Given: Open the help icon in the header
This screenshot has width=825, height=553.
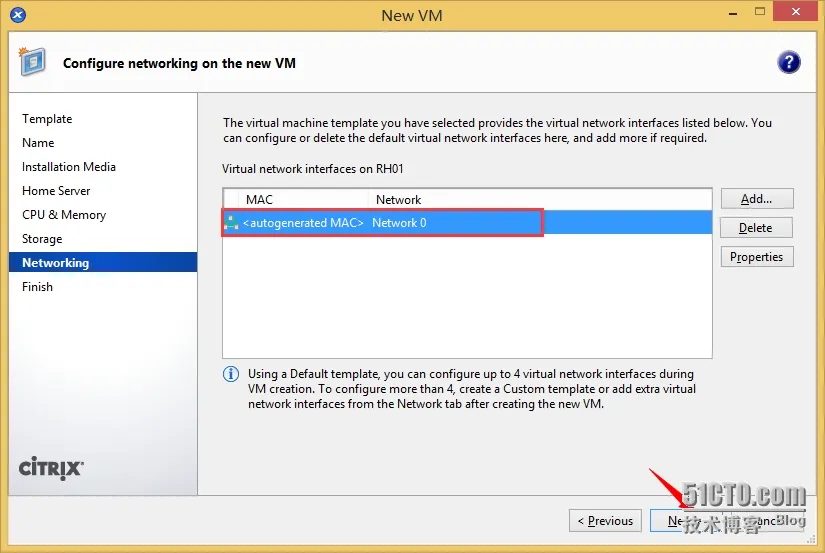Looking at the screenshot, I should (x=788, y=63).
